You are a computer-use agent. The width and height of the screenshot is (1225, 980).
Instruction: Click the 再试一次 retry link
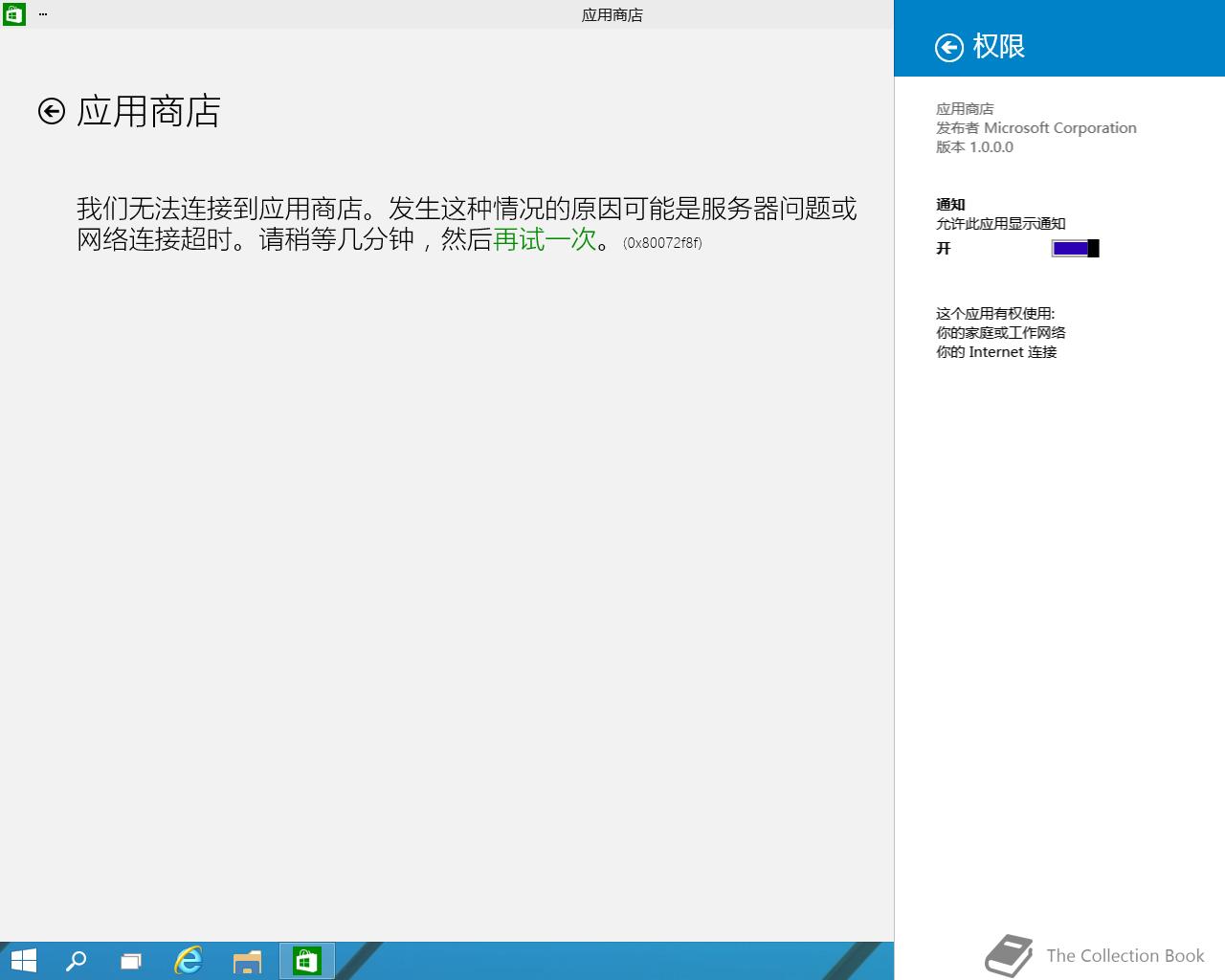[545, 239]
